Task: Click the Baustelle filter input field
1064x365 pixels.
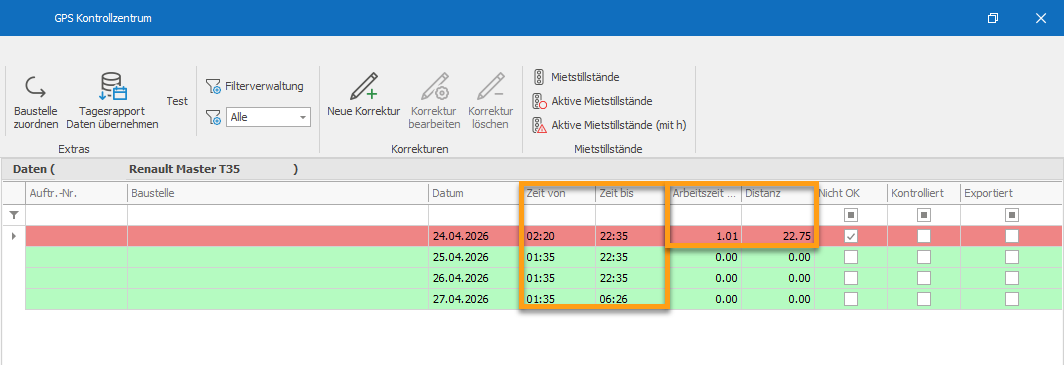Action: (x=278, y=215)
